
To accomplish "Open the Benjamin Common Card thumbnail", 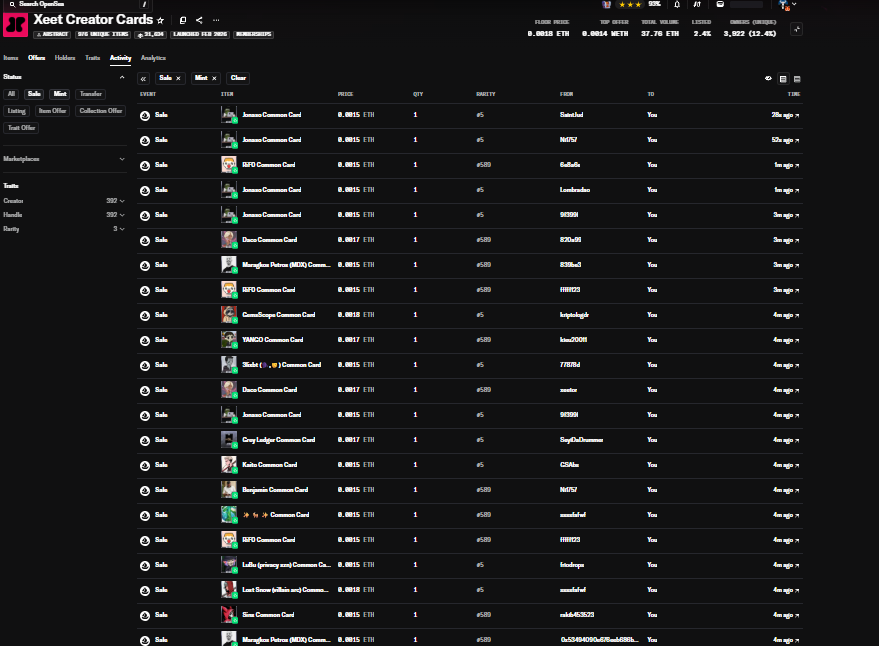I will point(229,490).
